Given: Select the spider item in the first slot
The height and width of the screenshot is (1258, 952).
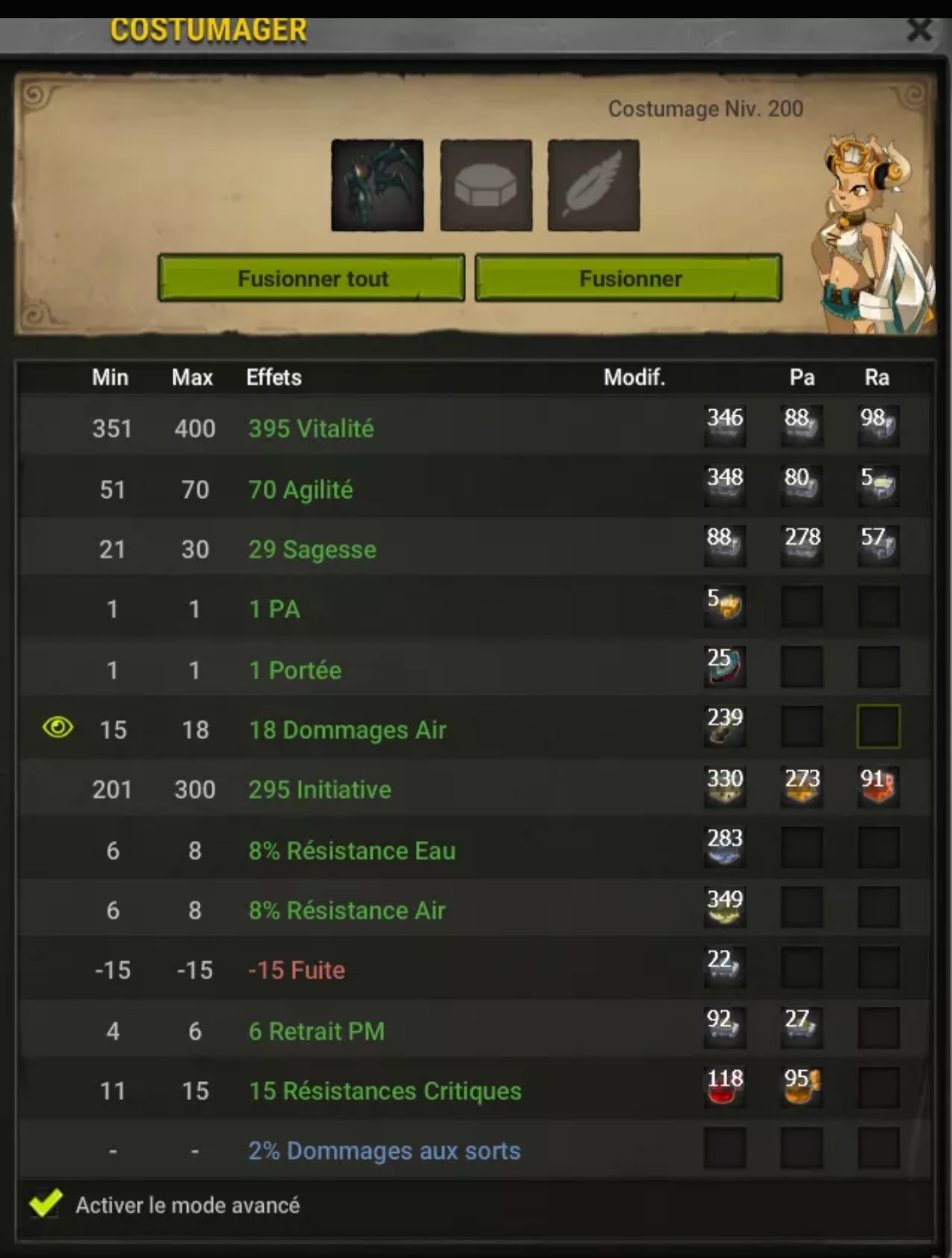Looking at the screenshot, I should [x=377, y=185].
